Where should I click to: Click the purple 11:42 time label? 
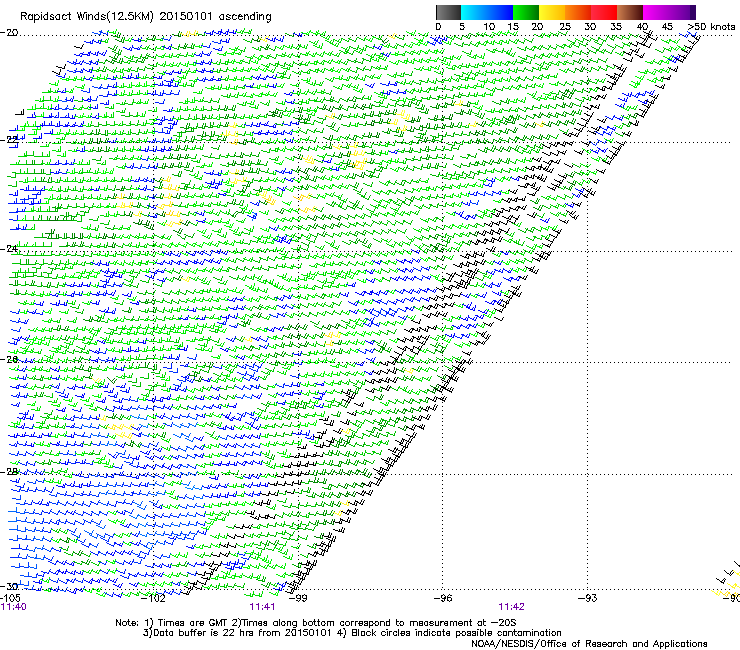click(512, 607)
